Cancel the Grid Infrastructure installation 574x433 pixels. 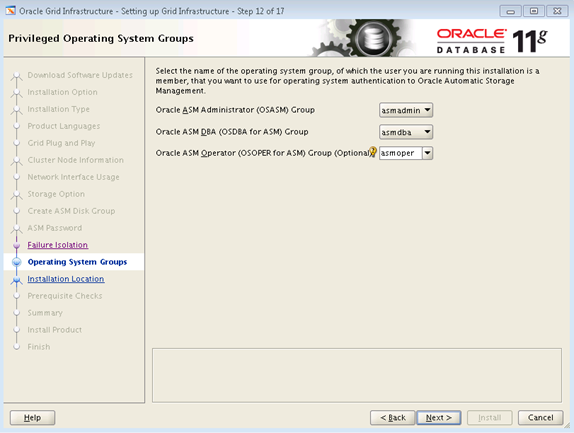coord(540,418)
